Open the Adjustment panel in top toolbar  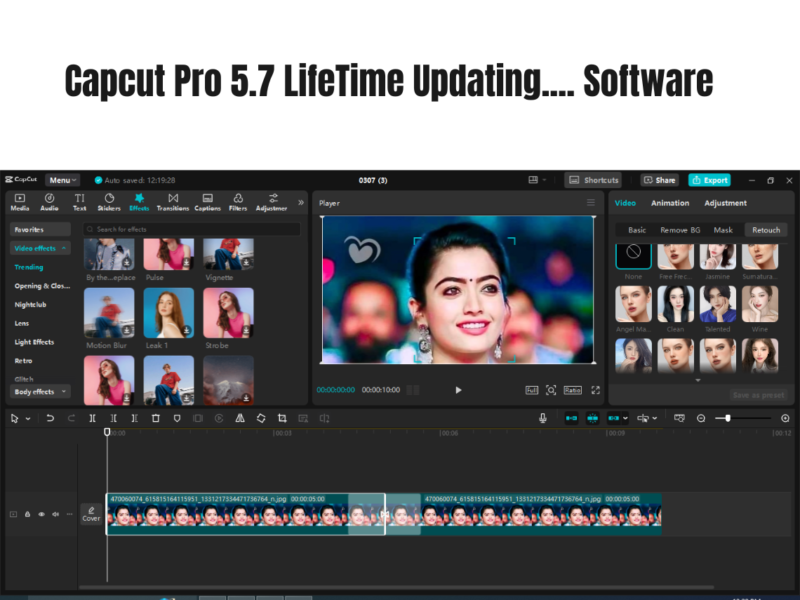point(271,202)
